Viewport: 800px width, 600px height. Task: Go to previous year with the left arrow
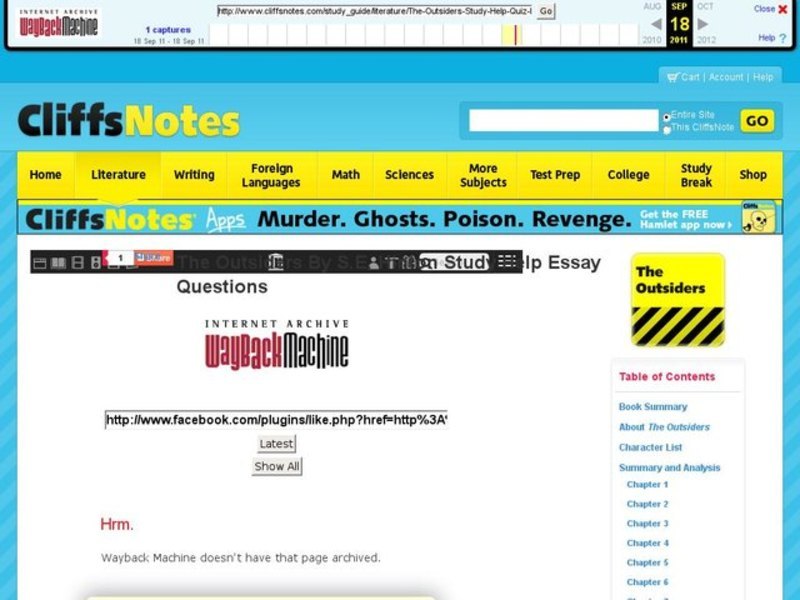tap(657, 22)
